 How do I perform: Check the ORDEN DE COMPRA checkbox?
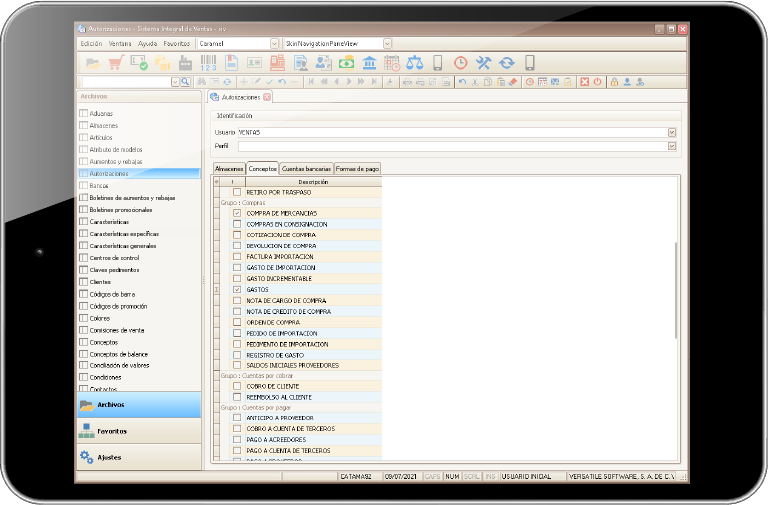pos(237,322)
